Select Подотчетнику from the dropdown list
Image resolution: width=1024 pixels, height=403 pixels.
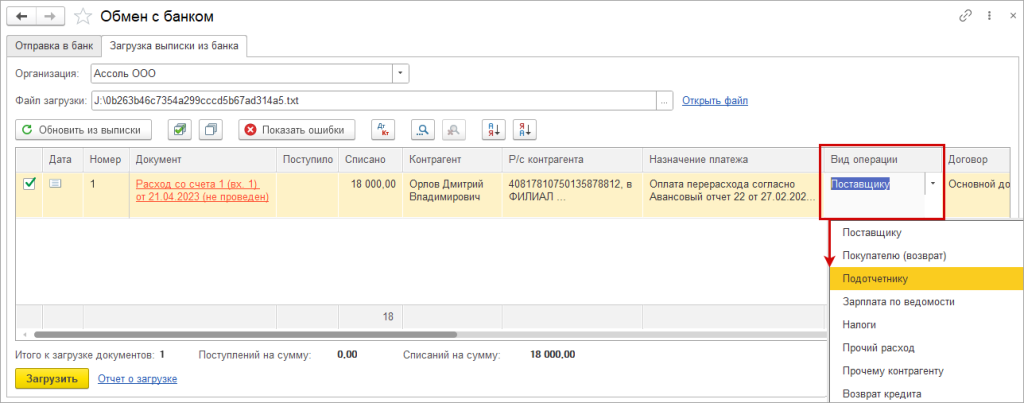pyautogui.click(x=875, y=278)
